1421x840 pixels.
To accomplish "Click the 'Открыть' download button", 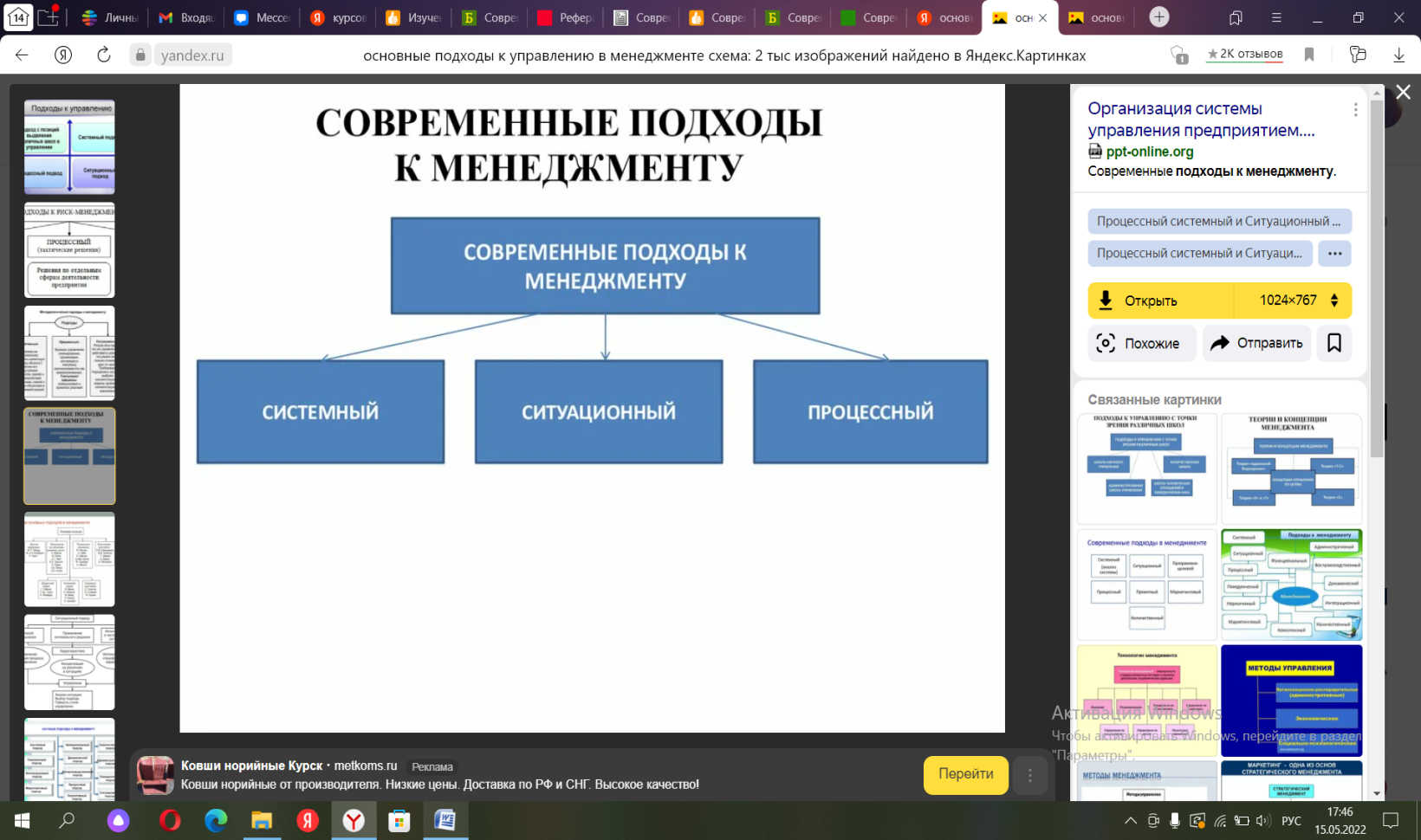I will pyautogui.click(x=1161, y=300).
